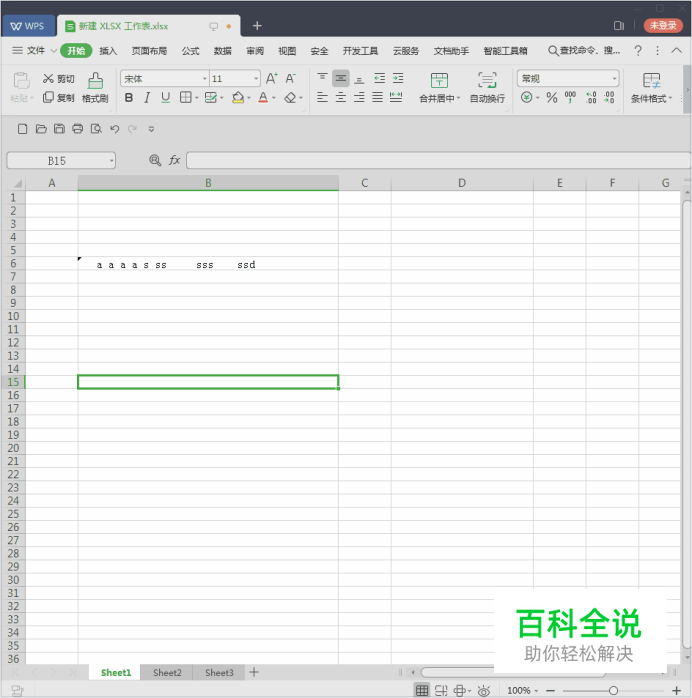Toggle bold formatting
The image size is (692, 698).
click(129, 97)
